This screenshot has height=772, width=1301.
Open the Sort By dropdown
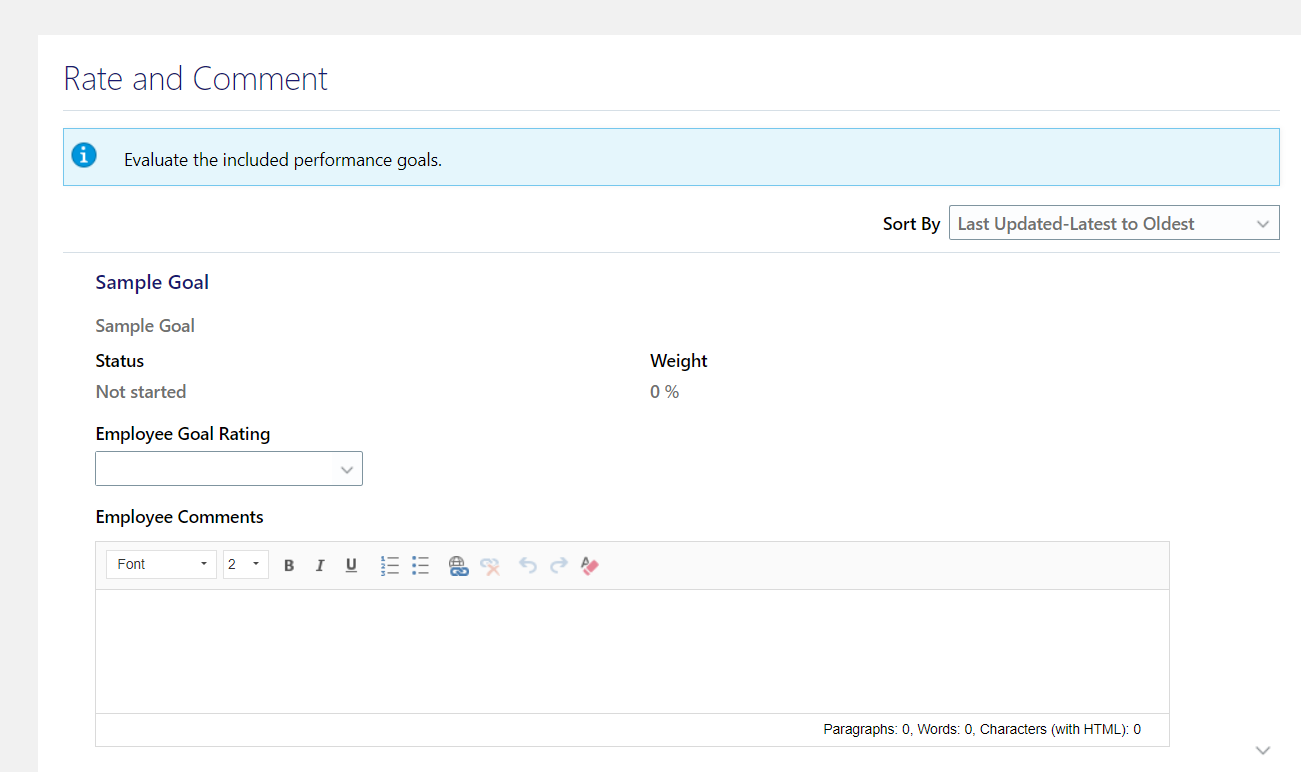[1113, 222]
